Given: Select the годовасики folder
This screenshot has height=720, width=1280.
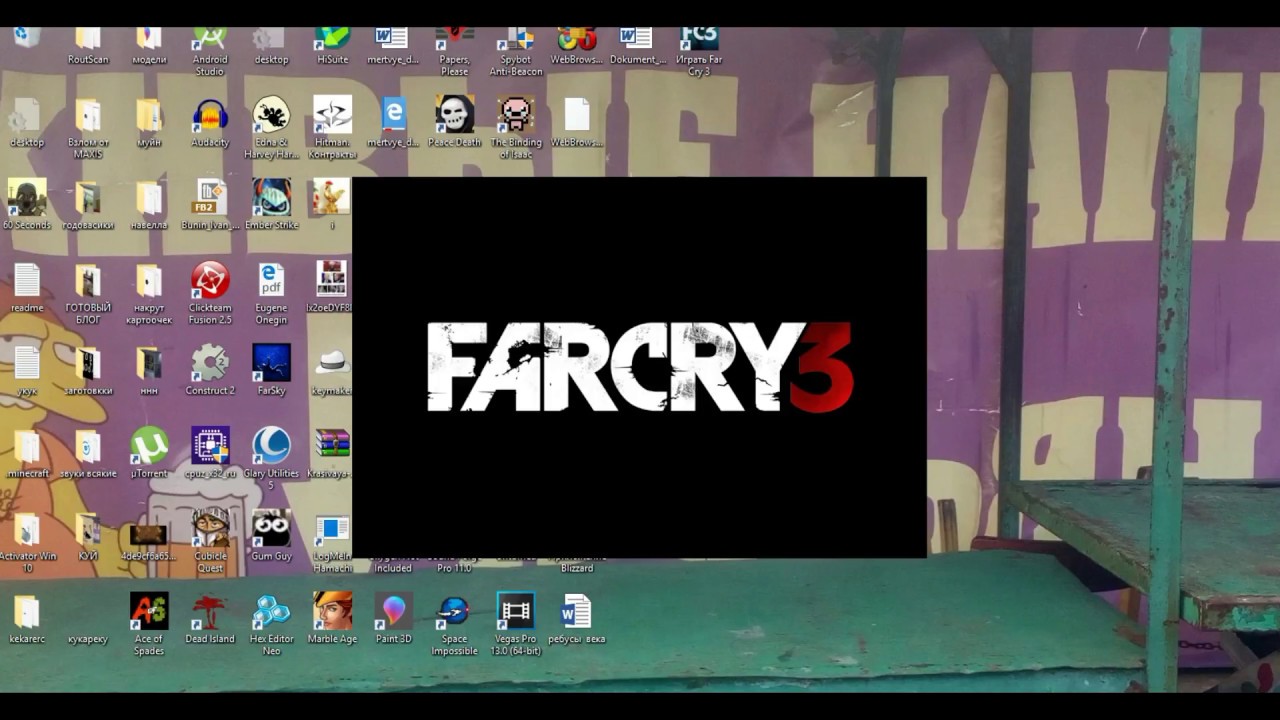Looking at the screenshot, I should coord(88,205).
